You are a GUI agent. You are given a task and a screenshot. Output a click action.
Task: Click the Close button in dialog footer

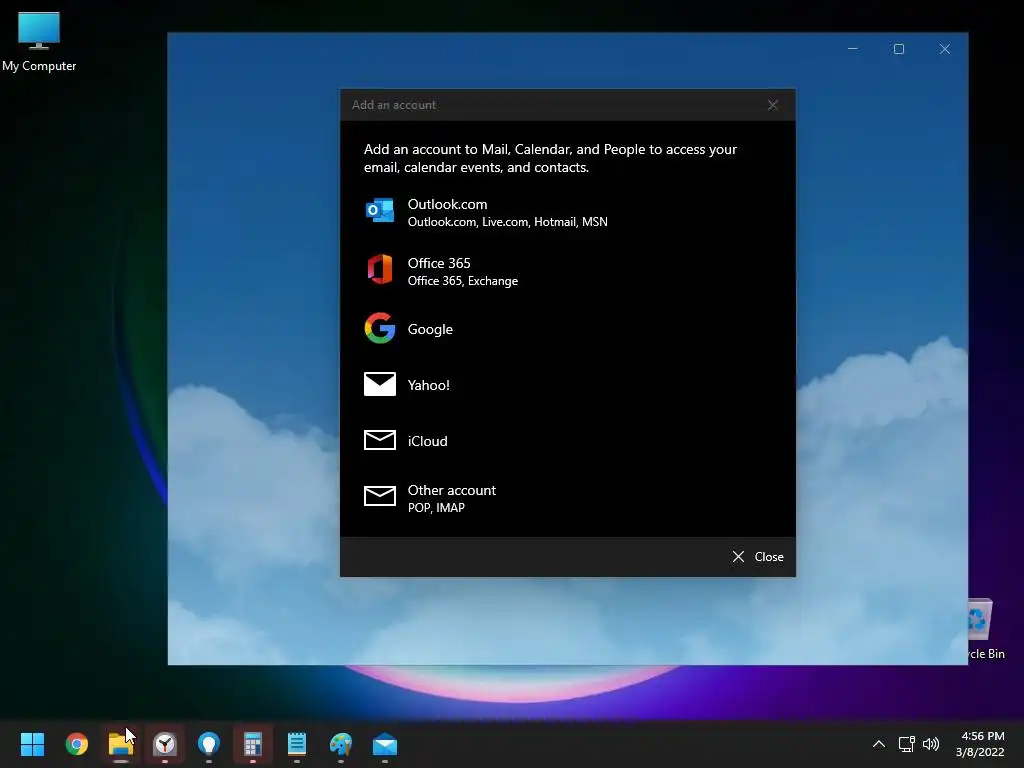click(758, 556)
